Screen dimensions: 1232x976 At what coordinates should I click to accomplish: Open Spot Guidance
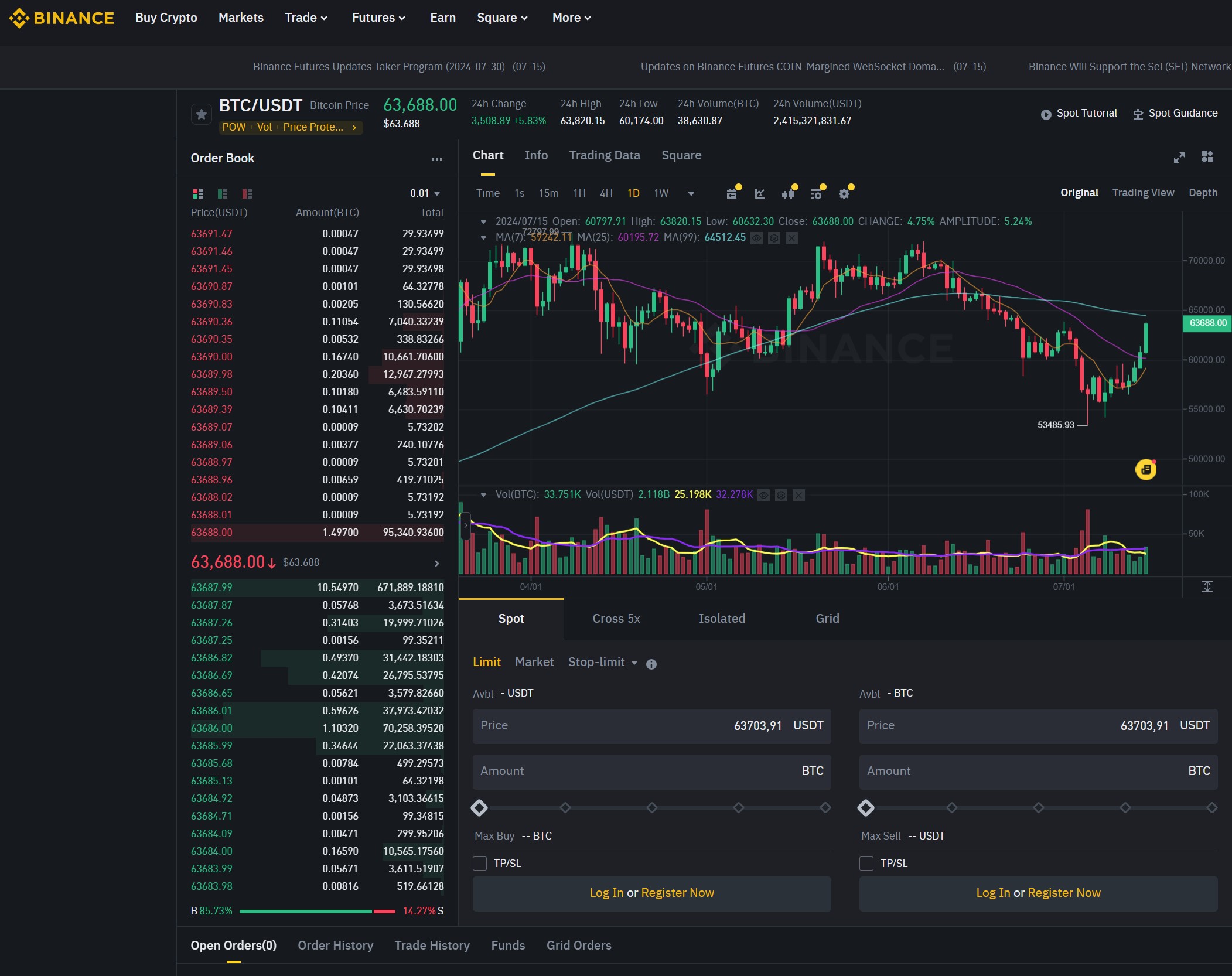click(1175, 114)
